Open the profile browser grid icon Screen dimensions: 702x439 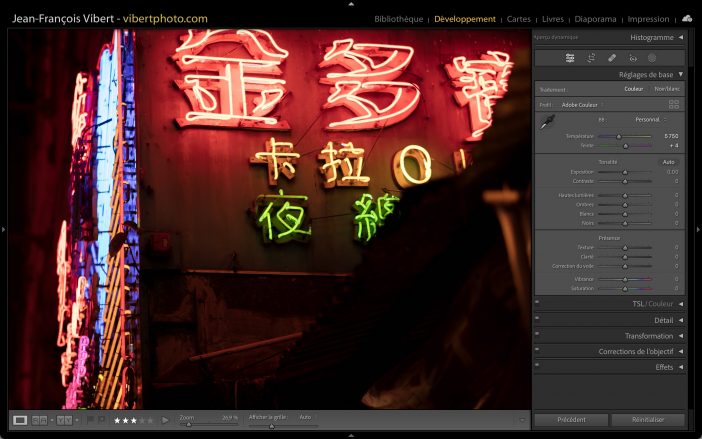[674, 104]
